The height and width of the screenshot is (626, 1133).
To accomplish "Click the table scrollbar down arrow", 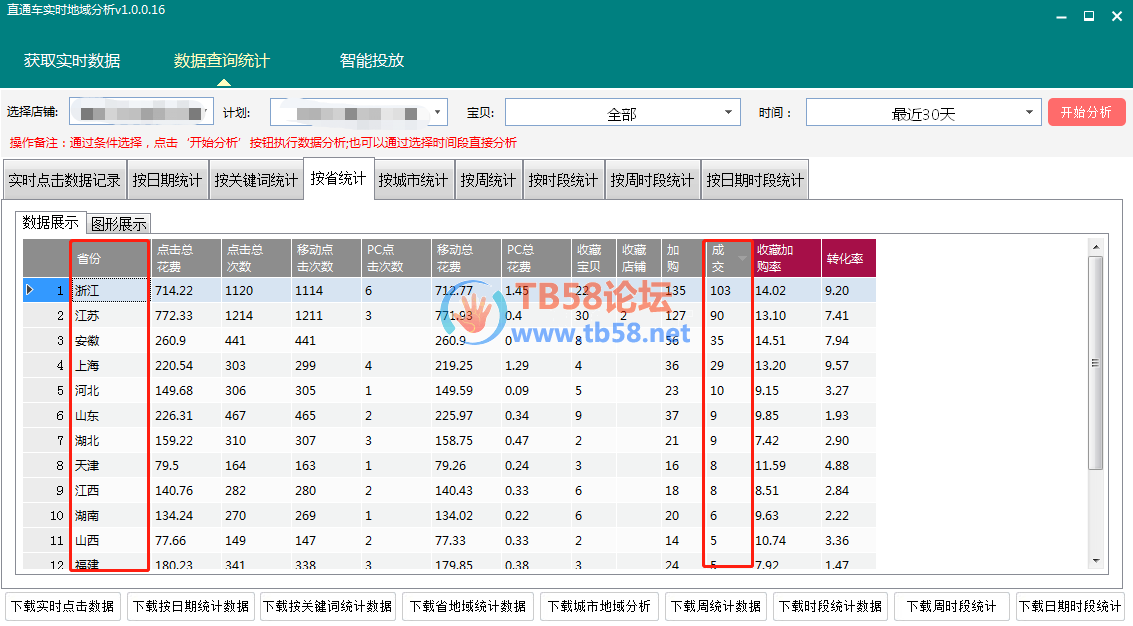I will (1096, 561).
